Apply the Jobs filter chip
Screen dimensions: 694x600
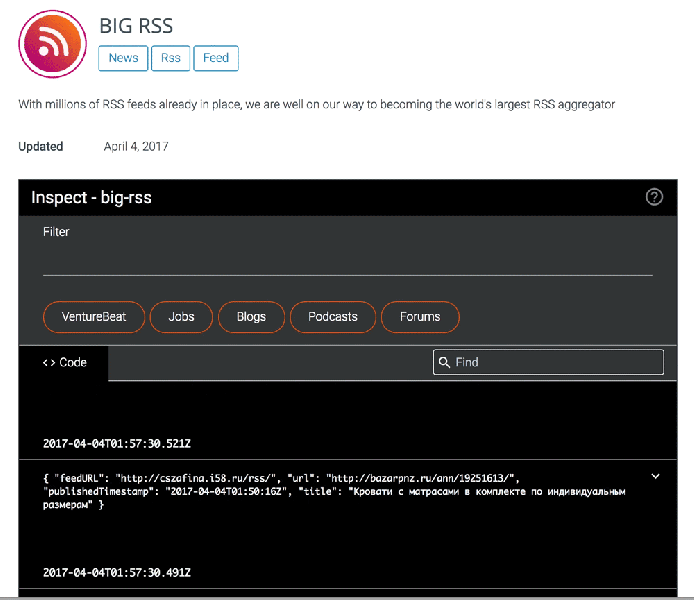tap(181, 317)
